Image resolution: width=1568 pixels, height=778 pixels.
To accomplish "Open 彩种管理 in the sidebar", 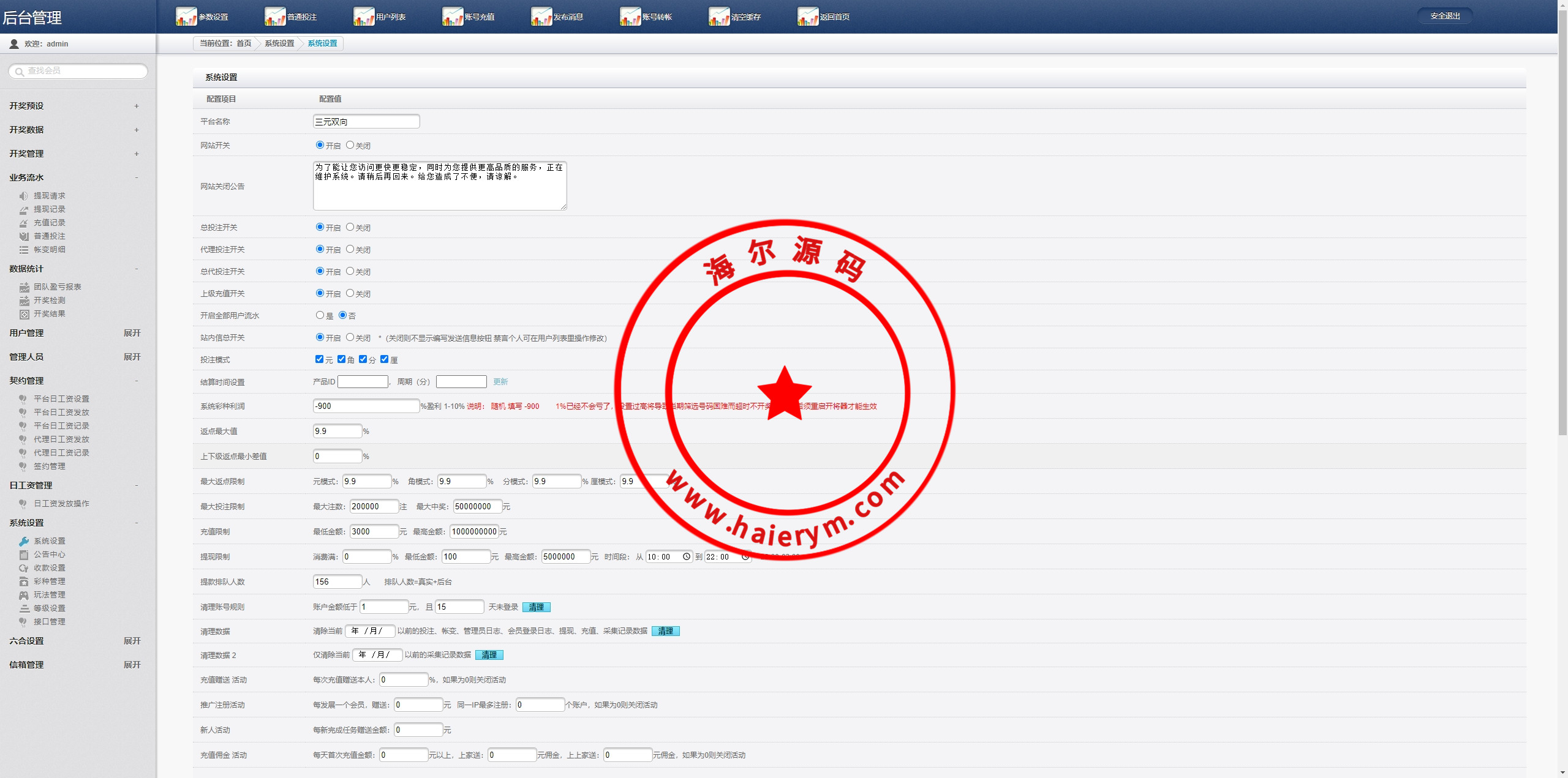I will coord(49,582).
